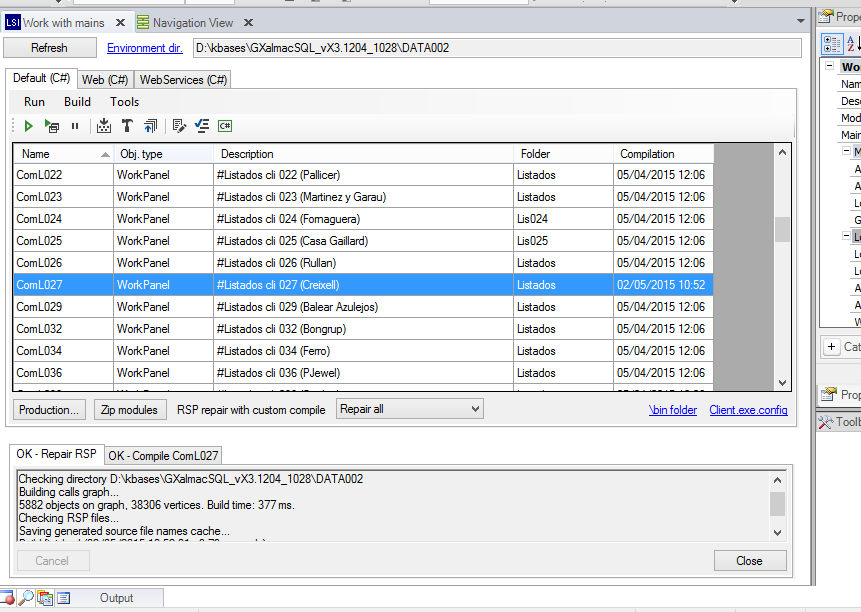
Task: Click the stacked pages upload icon
Action: click(150, 126)
